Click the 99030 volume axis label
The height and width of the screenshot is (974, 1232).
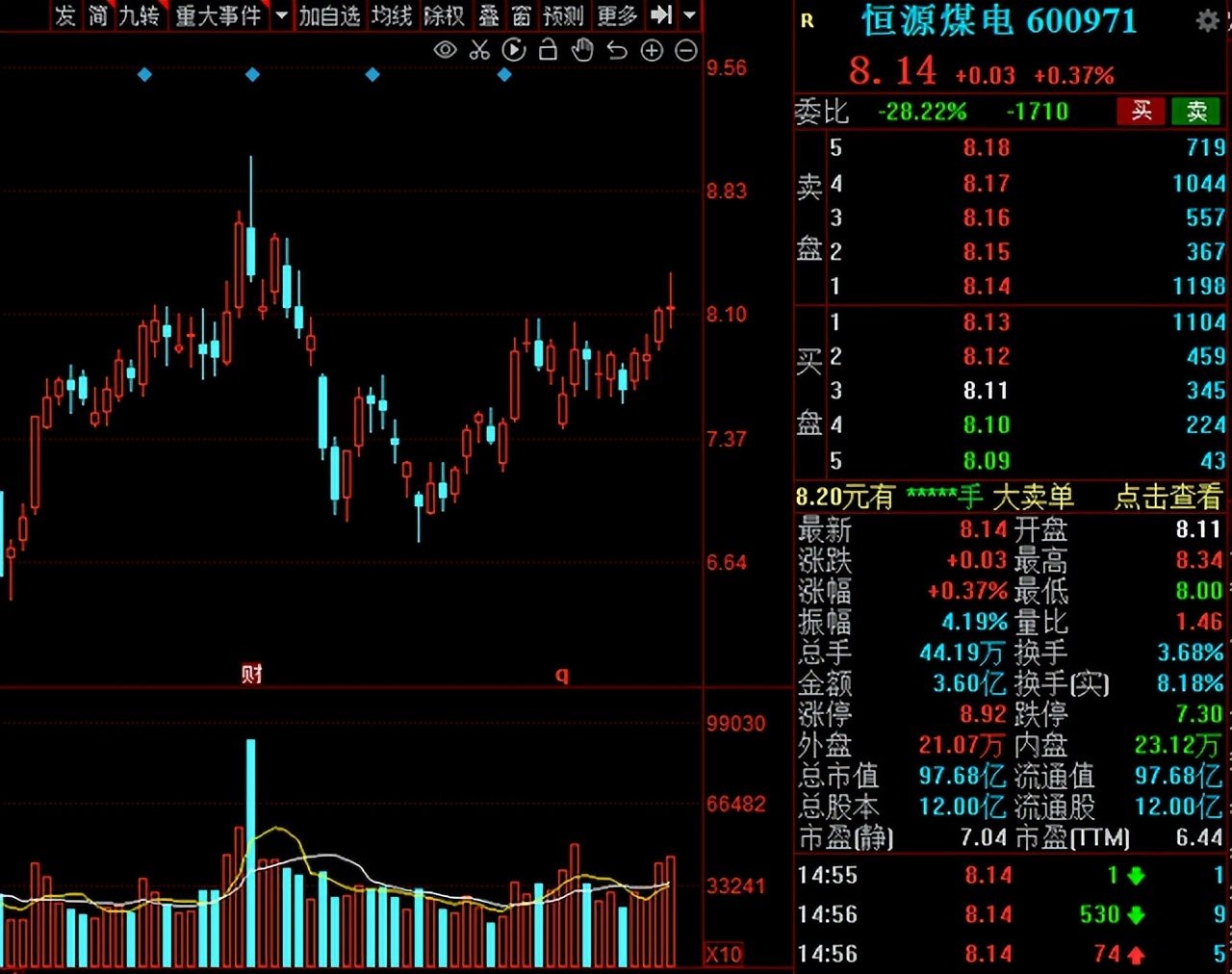736,724
